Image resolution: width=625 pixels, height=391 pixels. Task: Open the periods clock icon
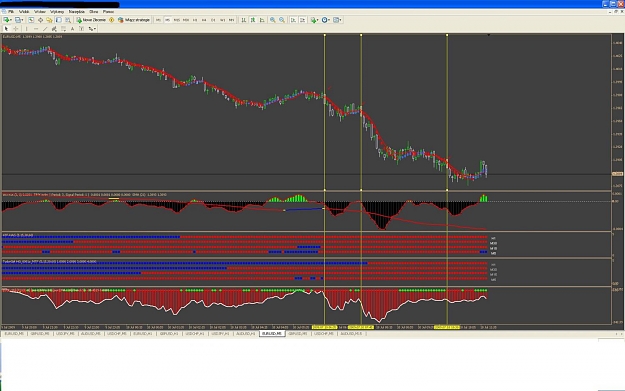(x=325, y=20)
